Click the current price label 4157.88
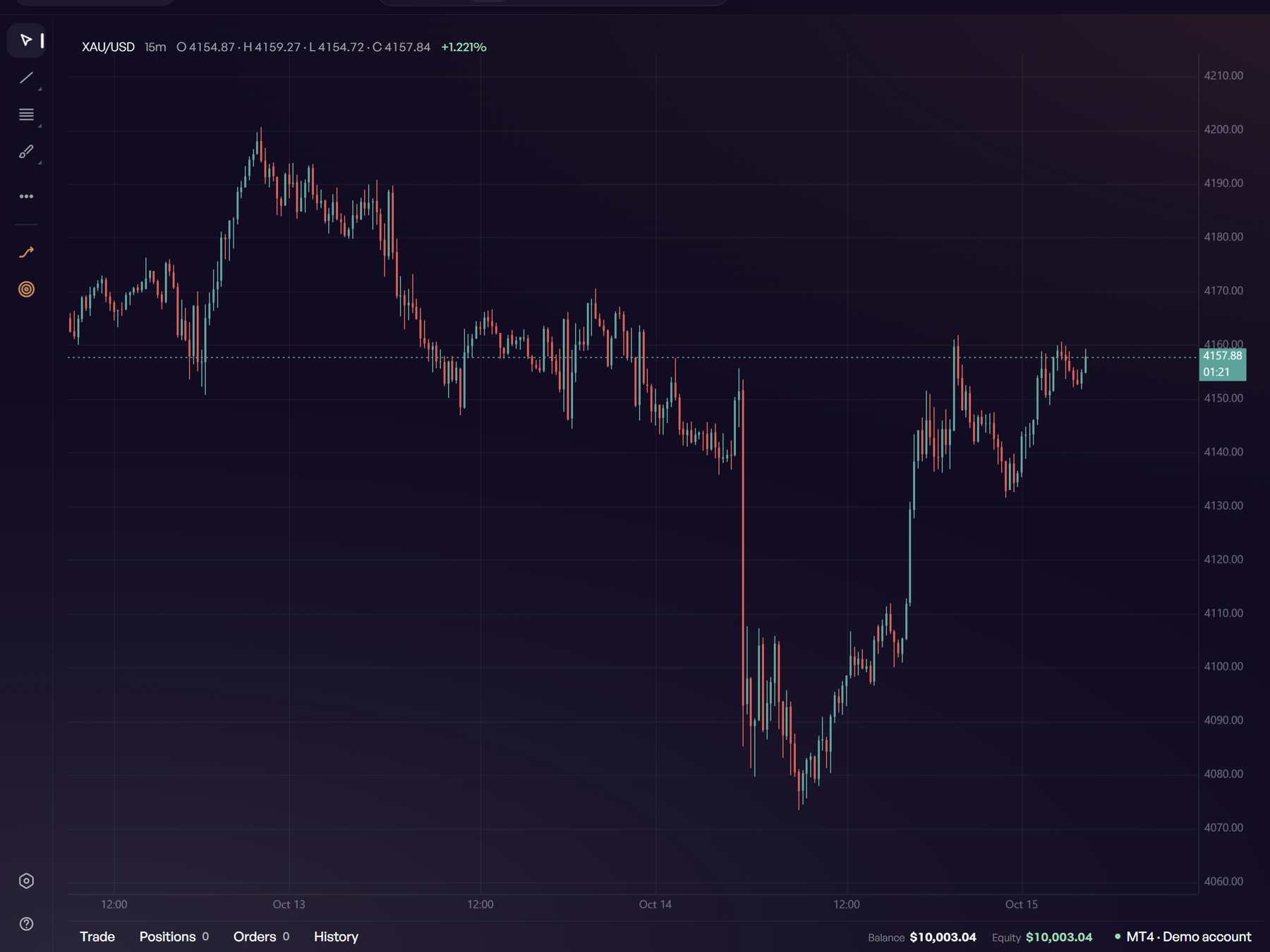The height and width of the screenshot is (952, 1270). (1222, 356)
